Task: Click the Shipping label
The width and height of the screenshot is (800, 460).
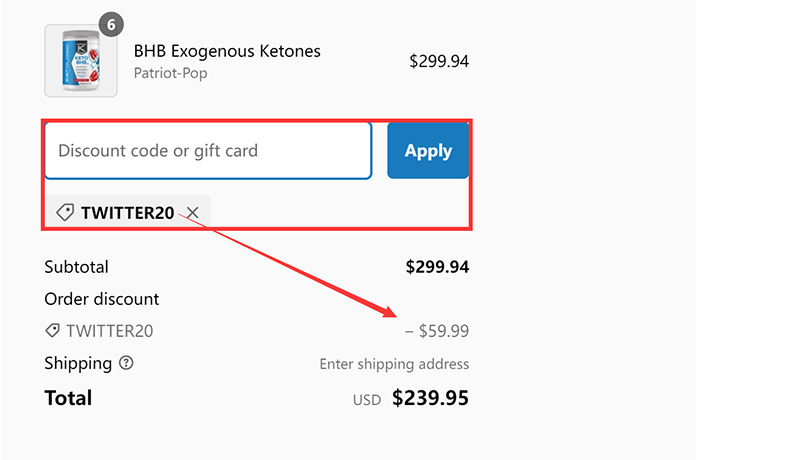Action: point(78,363)
